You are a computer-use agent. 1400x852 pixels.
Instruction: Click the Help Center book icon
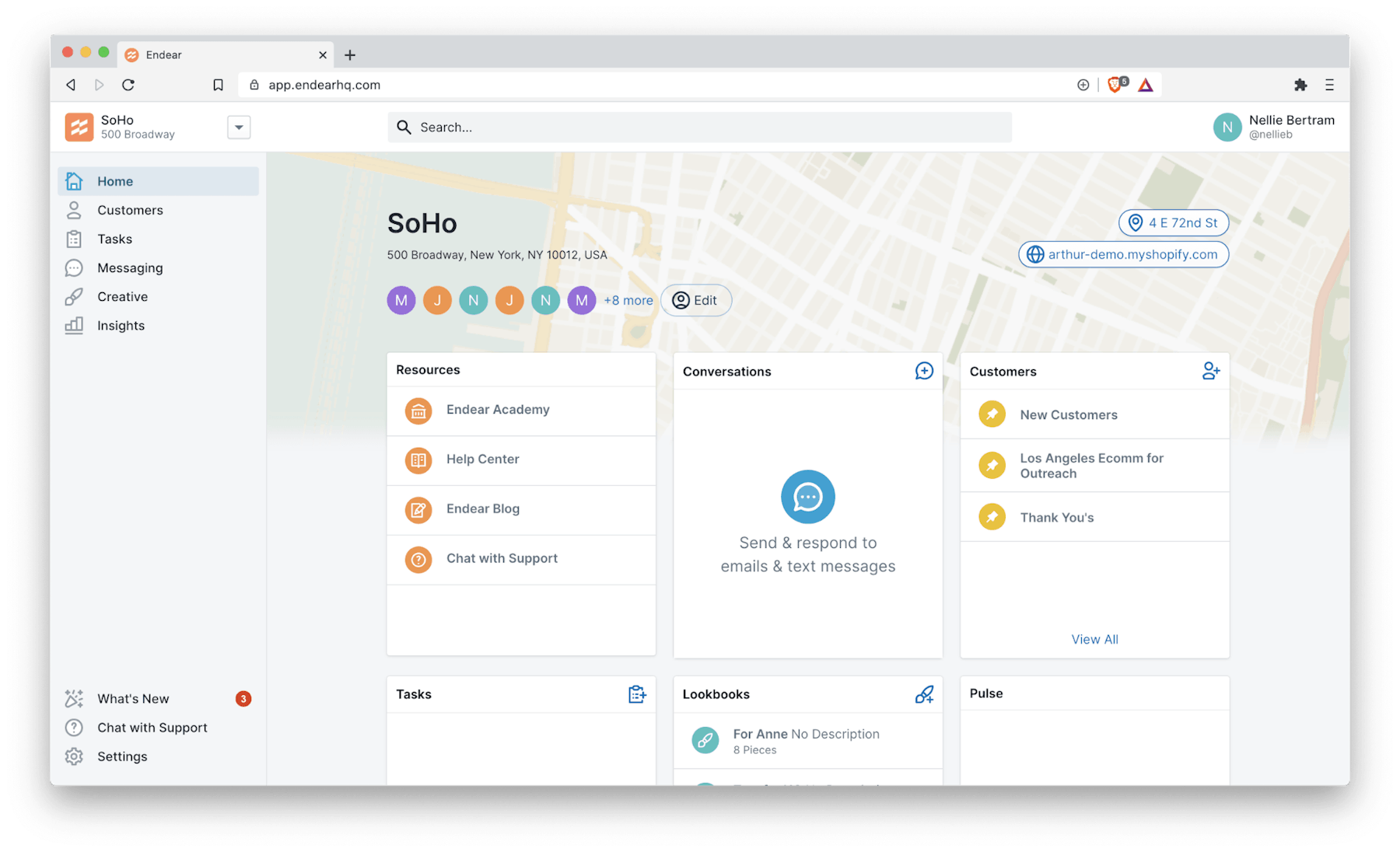(418, 460)
